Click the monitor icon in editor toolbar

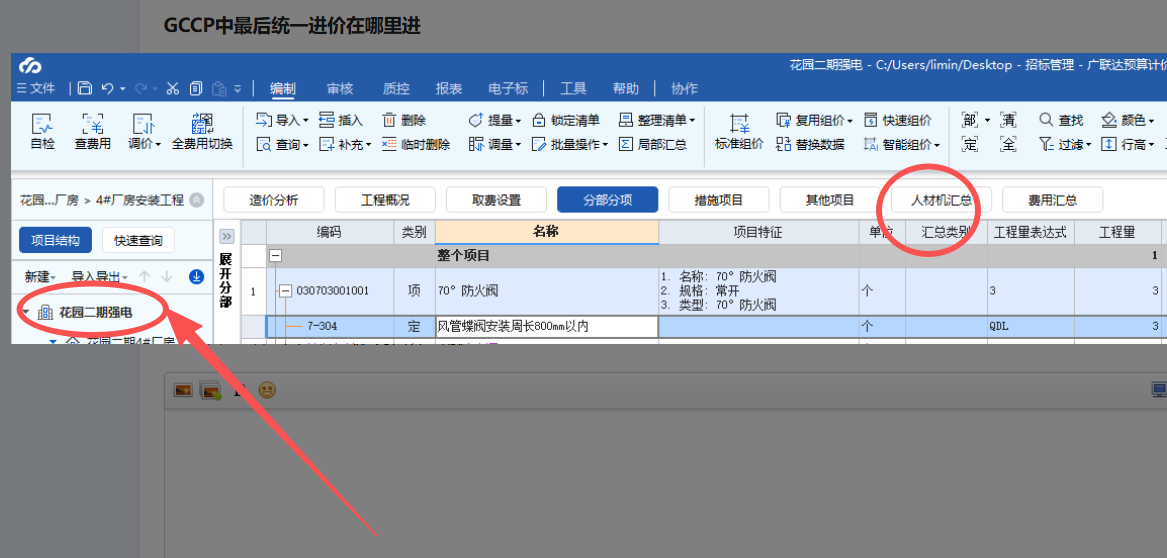coord(1159,389)
